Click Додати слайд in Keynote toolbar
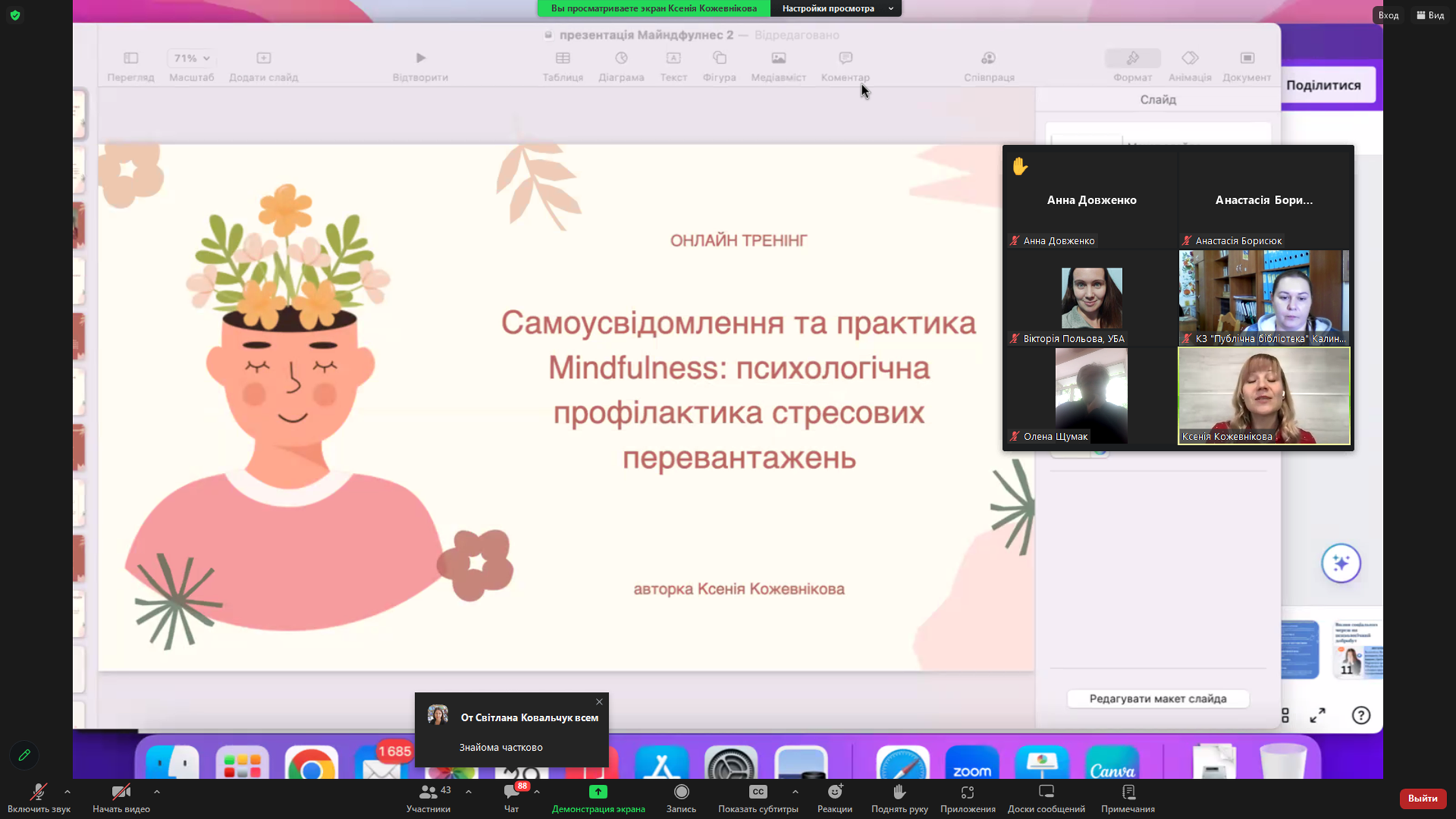This screenshot has height=819, width=1456. coord(263,66)
